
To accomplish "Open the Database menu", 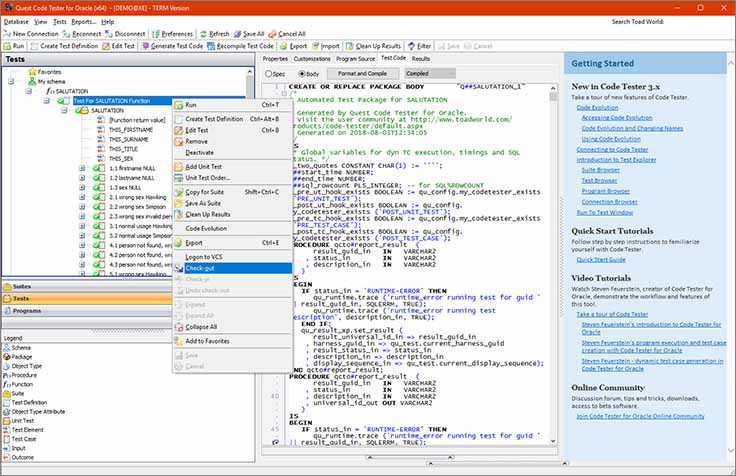I will [16, 22].
